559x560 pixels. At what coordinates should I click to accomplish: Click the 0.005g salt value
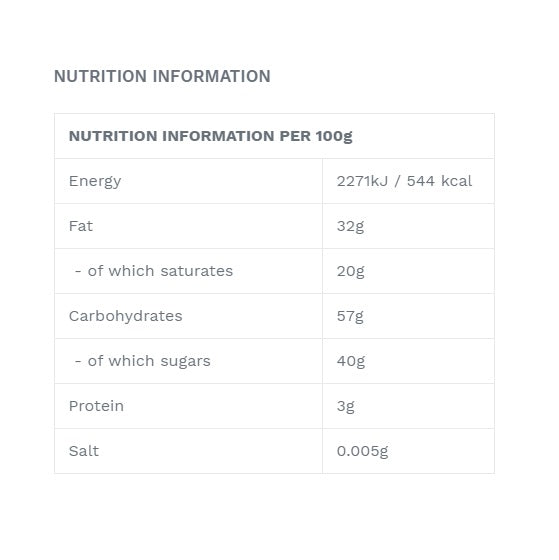pos(362,451)
